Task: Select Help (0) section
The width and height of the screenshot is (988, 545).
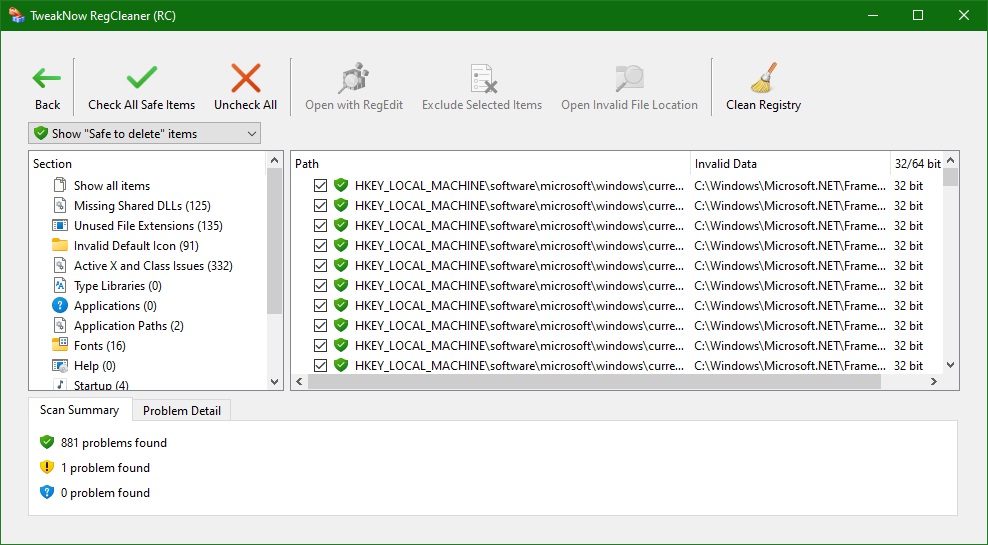Action: click(95, 366)
